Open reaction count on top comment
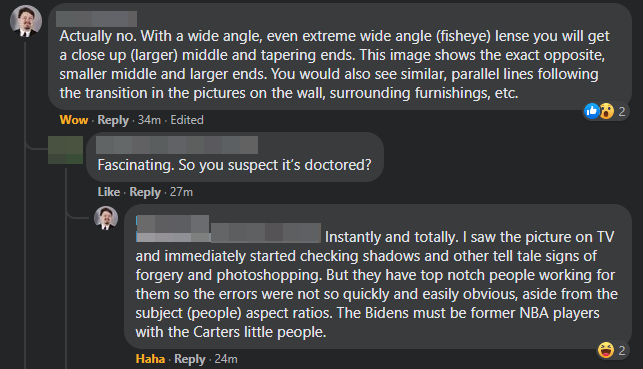This screenshot has height=369, width=643. 622,111
